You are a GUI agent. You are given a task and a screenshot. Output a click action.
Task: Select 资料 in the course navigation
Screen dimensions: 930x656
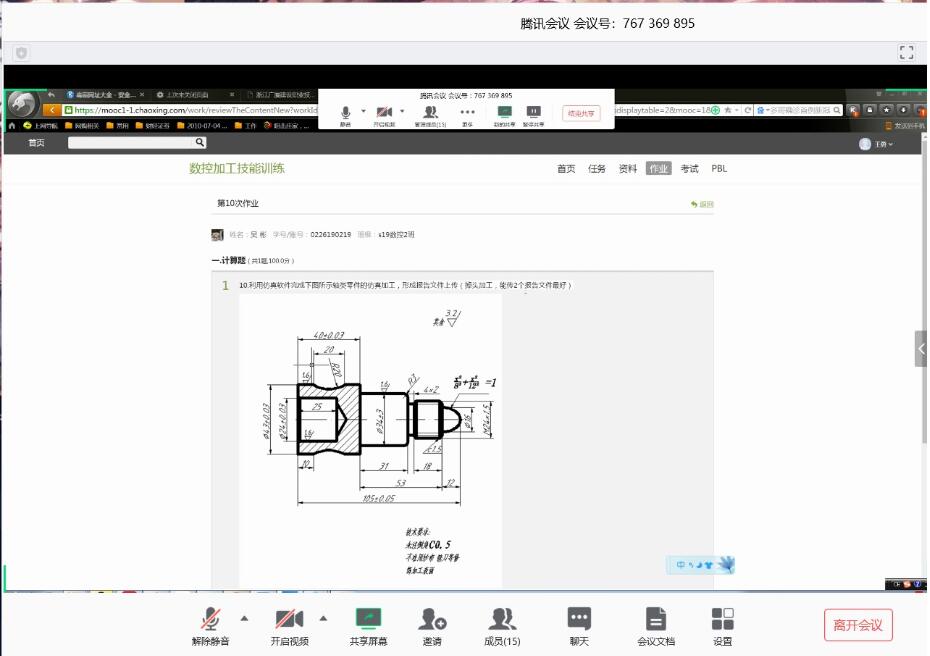[628, 168]
